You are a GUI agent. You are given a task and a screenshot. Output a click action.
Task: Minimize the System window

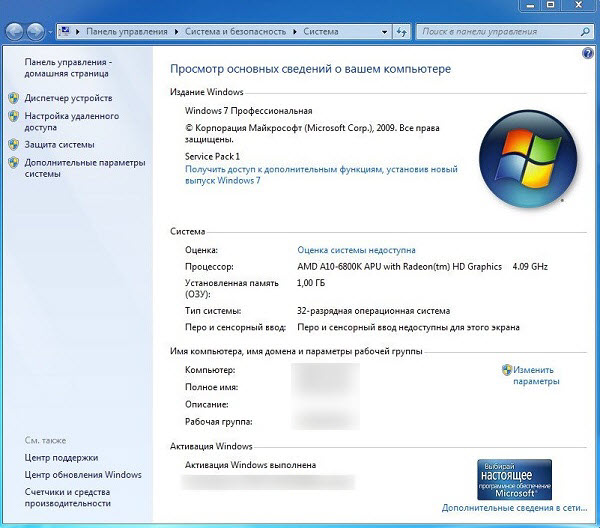530,5
